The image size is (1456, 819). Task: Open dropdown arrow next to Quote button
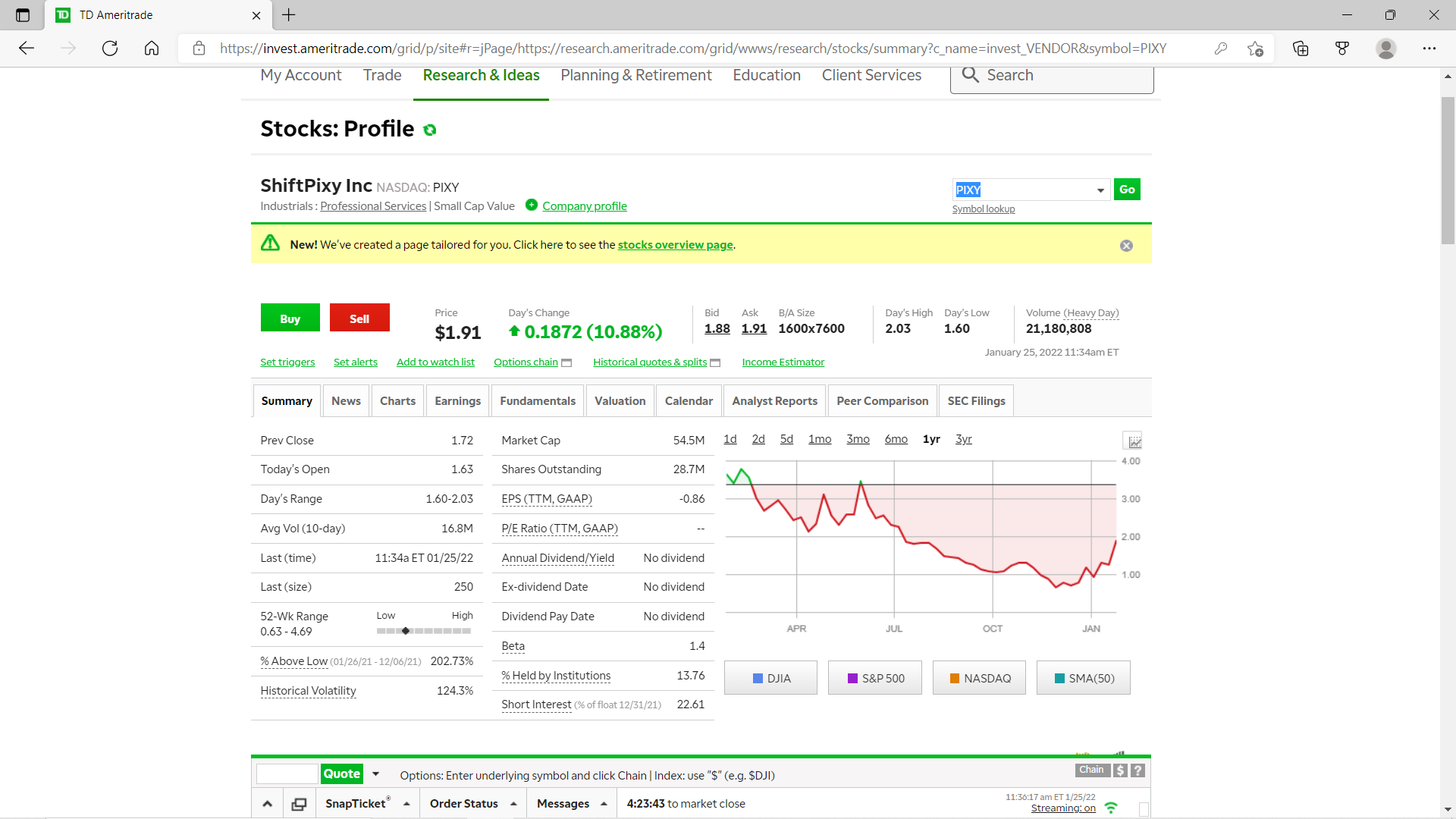375,774
